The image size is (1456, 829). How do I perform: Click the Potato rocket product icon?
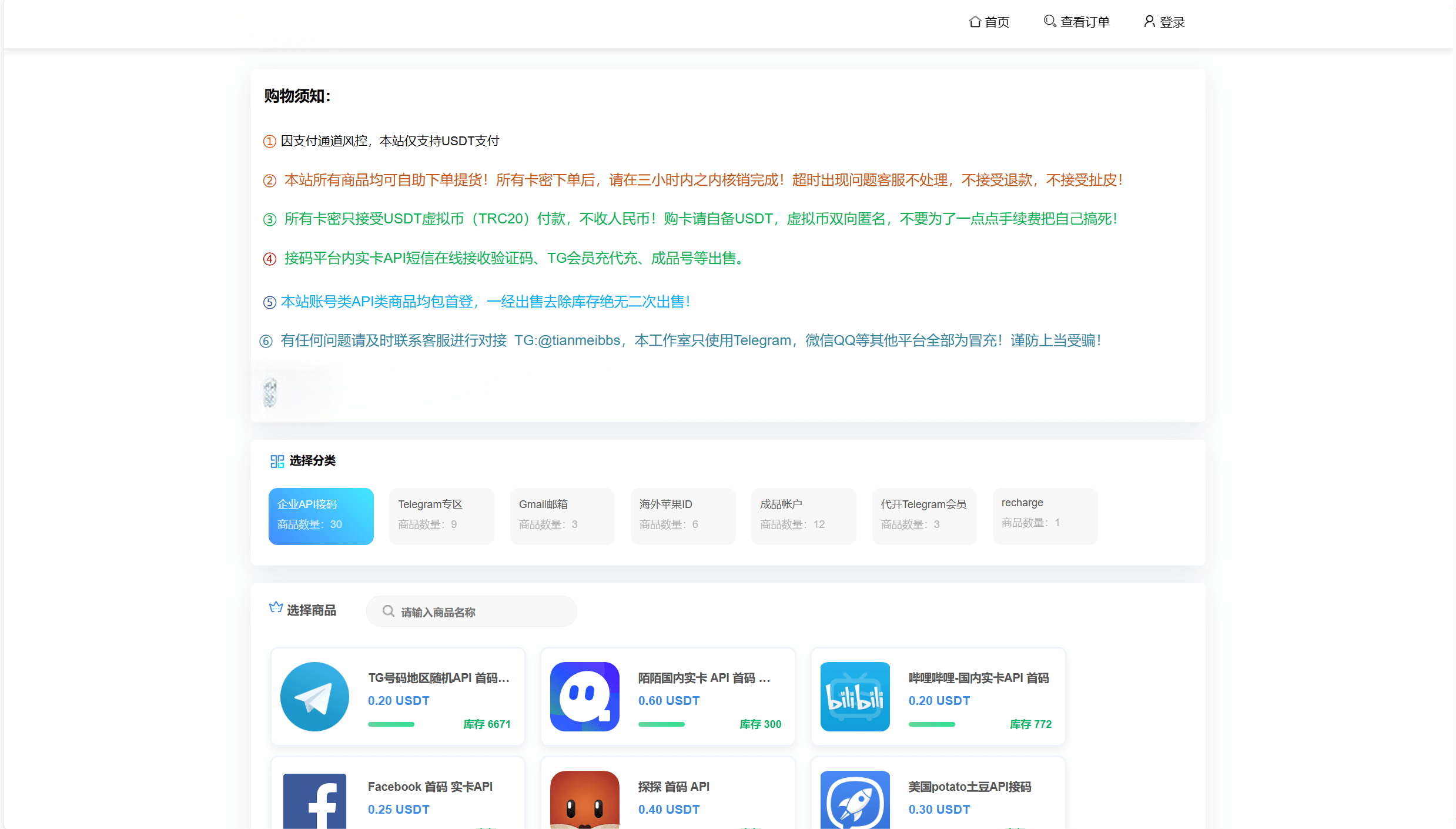[855, 801]
